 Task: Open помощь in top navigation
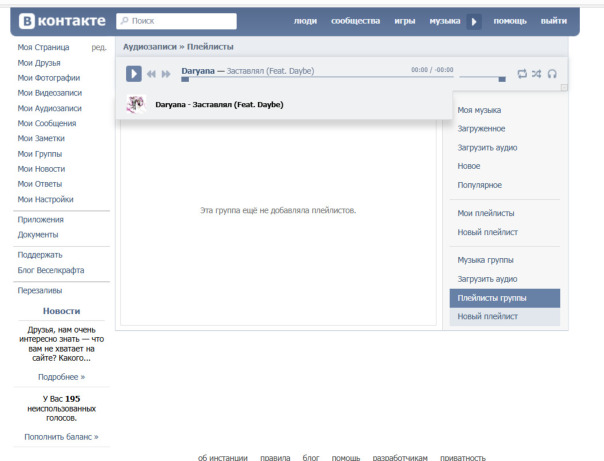click(510, 21)
